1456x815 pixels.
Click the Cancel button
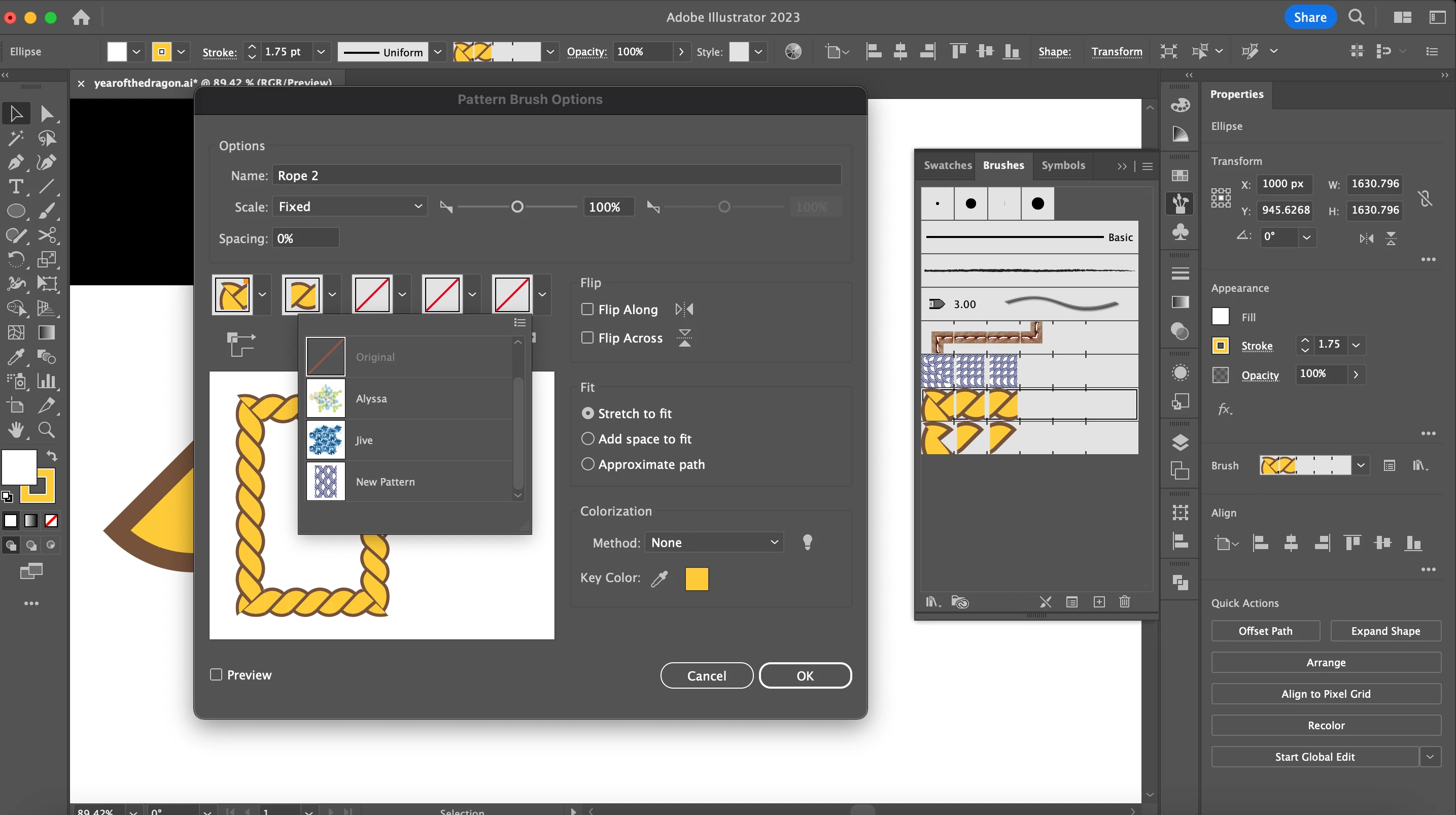pos(706,676)
